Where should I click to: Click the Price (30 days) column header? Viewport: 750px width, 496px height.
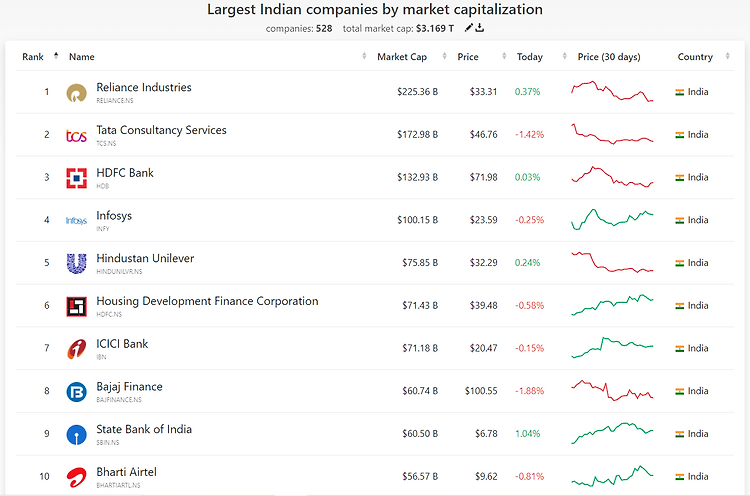coord(609,56)
